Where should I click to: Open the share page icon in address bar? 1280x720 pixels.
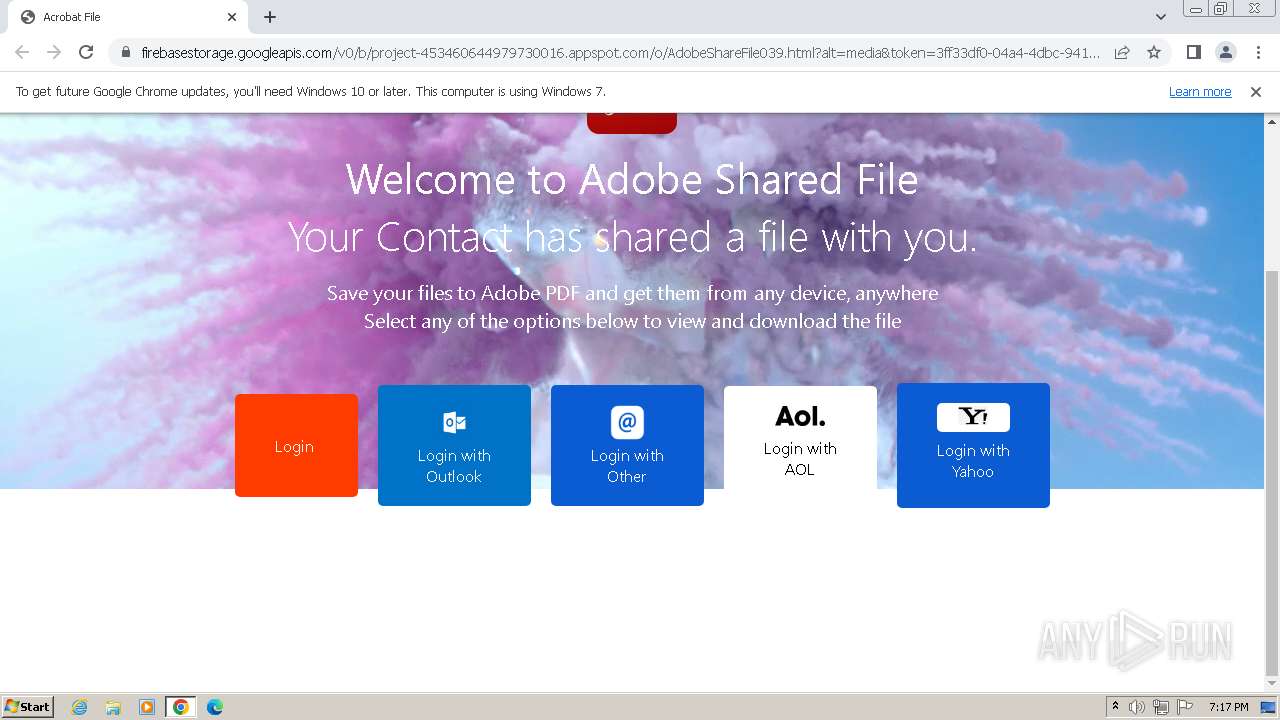pos(1122,52)
